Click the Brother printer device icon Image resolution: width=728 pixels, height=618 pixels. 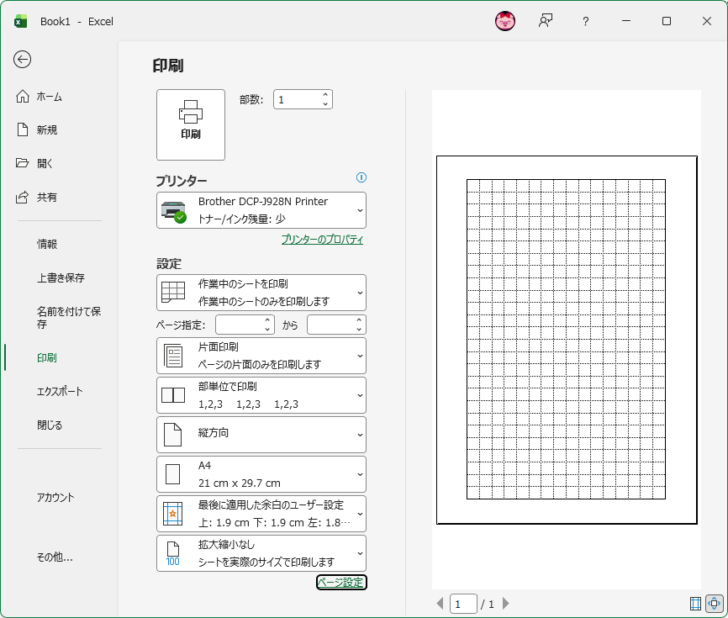click(x=173, y=212)
